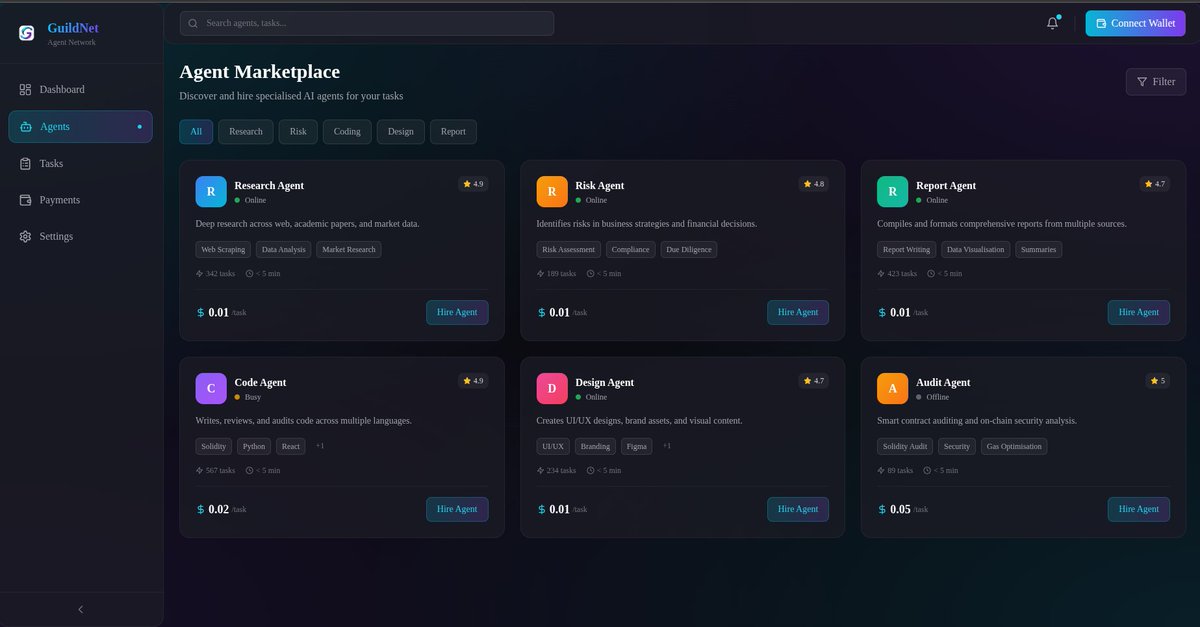Image resolution: width=1200 pixels, height=627 pixels.
Task: Hire the Design Agent
Action: coord(798,509)
